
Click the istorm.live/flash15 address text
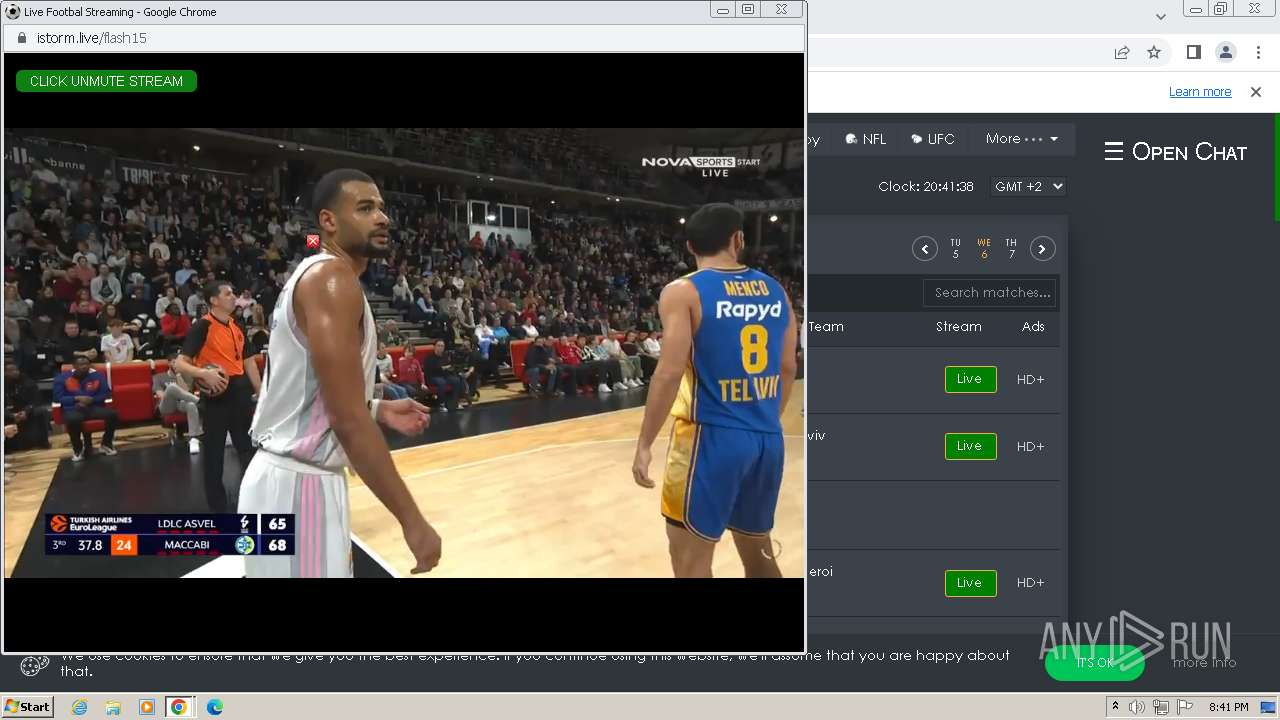coord(92,38)
